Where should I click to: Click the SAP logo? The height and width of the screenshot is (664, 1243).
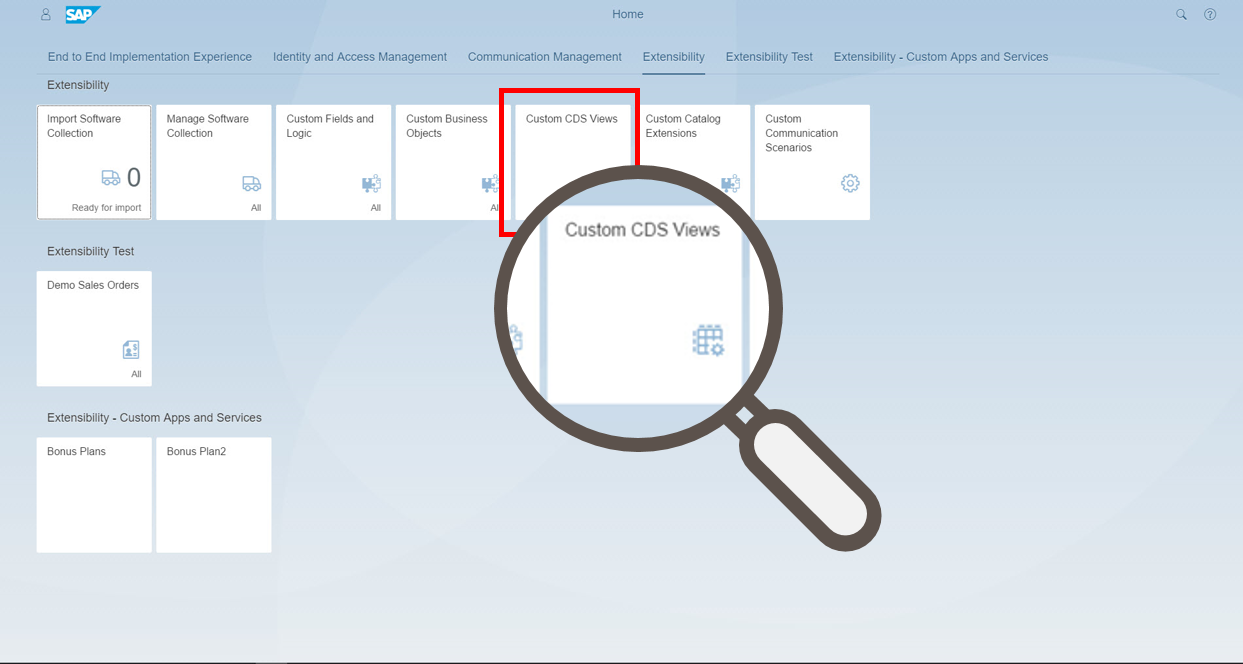click(x=83, y=15)
